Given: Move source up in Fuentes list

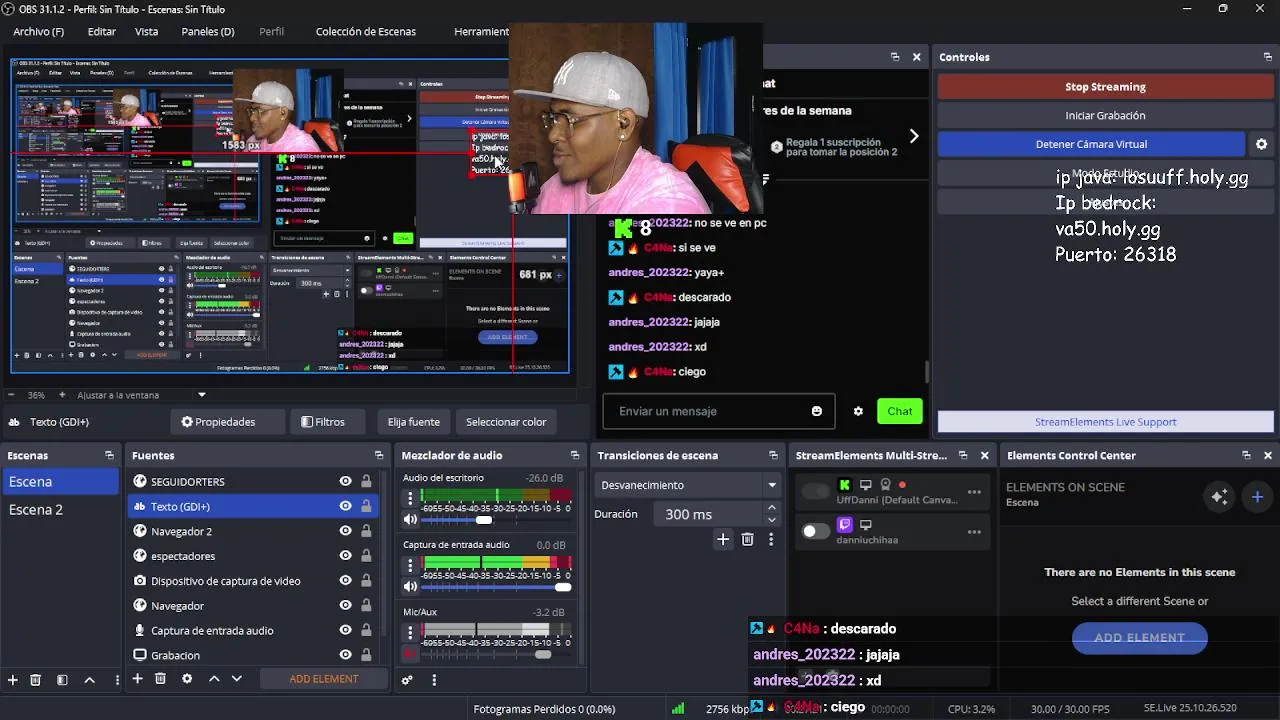Looking at the screenshot, I should [214, 679].
